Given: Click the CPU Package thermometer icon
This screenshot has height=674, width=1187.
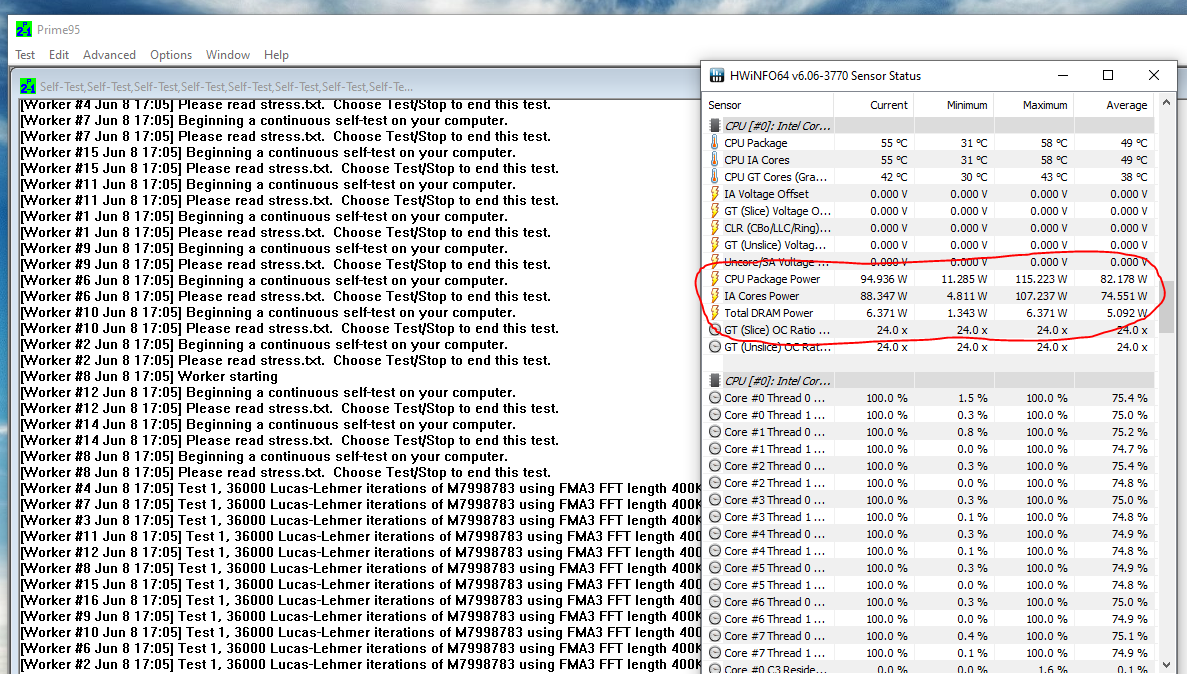Looking at the screenshot, I should click(x=714, y=142).
